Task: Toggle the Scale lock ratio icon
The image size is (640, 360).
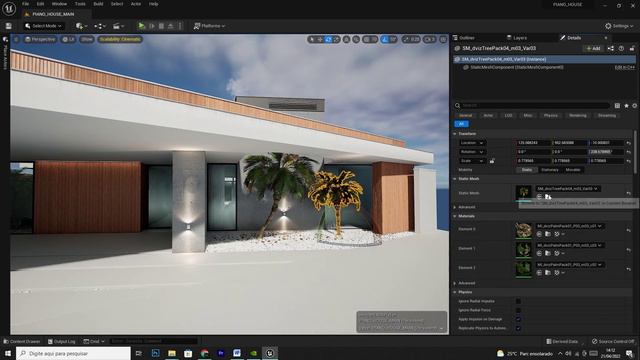Action: [492, 160]
